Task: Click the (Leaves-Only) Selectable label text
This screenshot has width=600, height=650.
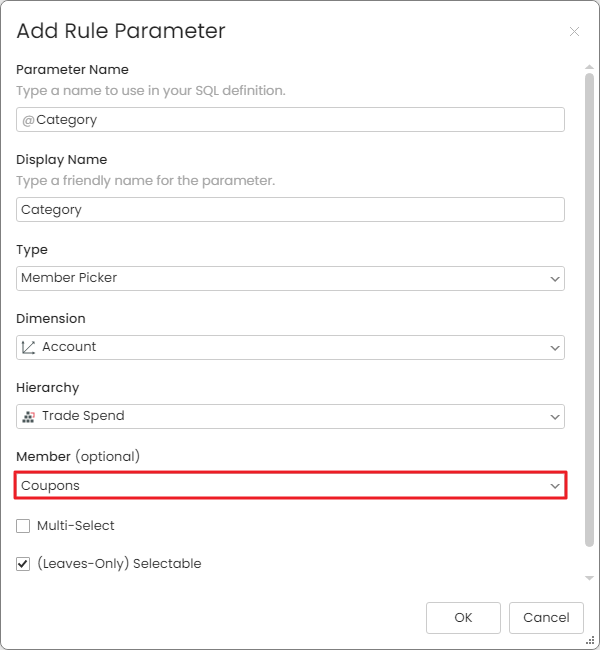Action: pos(119,564)
